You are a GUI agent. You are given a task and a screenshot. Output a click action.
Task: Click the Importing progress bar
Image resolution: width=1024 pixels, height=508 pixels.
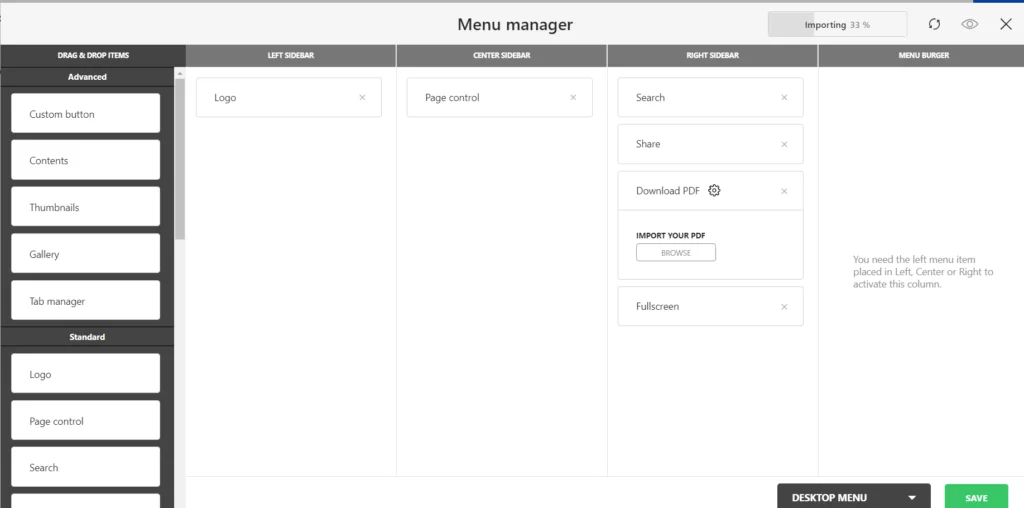point(837,25)
